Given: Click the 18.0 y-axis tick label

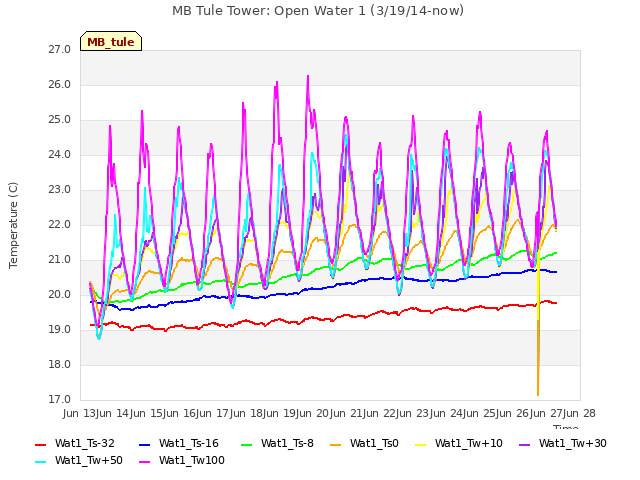Looking at the screenshot, I should [x=60, y=365].
